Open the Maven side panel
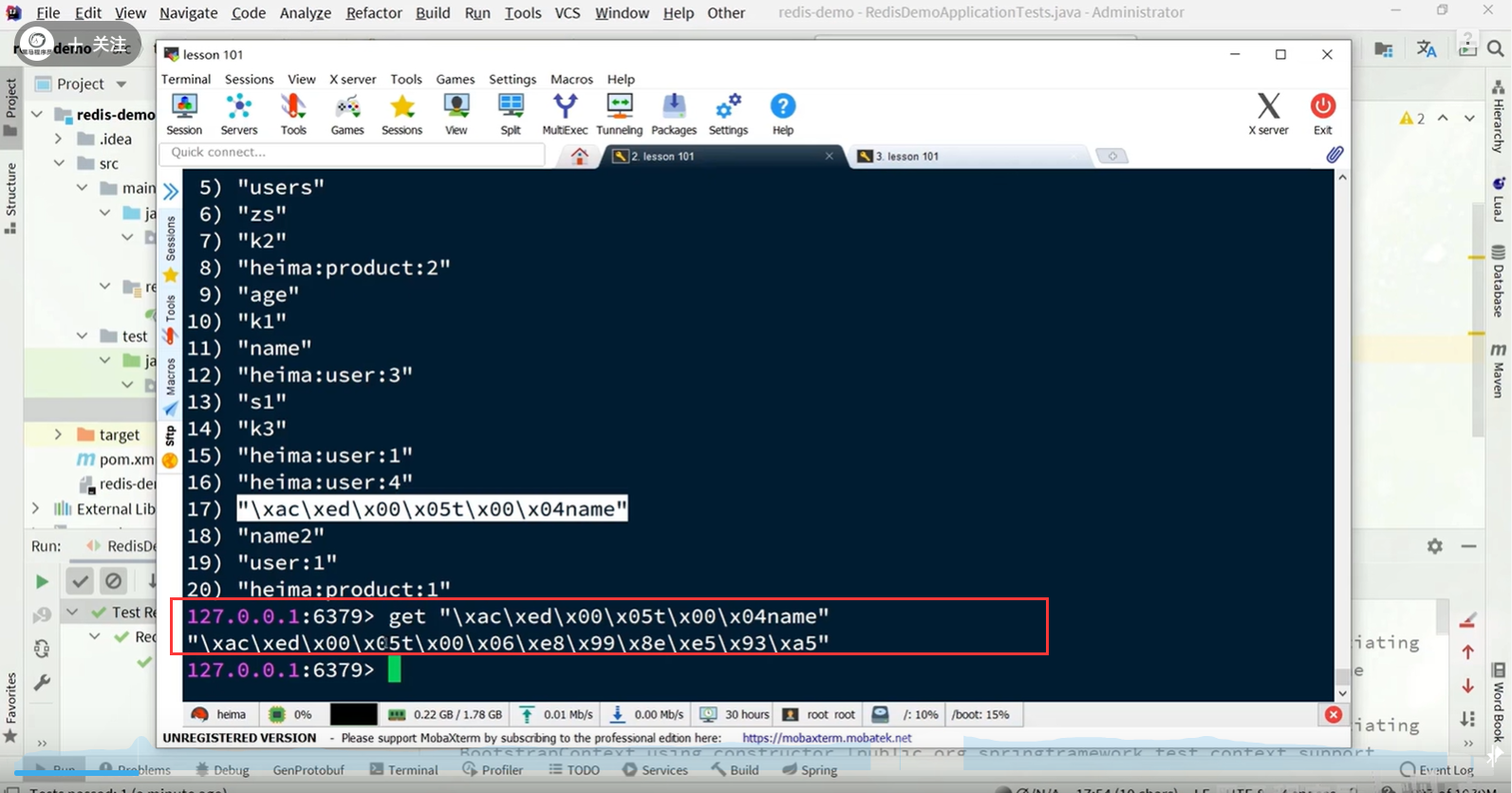This screenshot has height=793, width=1512. [x=1499, y=371]
